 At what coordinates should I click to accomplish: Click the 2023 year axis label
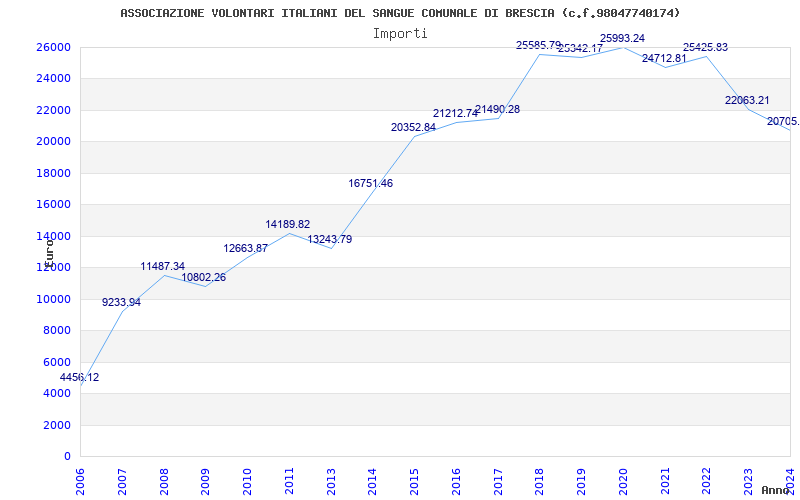pos(749,482)
